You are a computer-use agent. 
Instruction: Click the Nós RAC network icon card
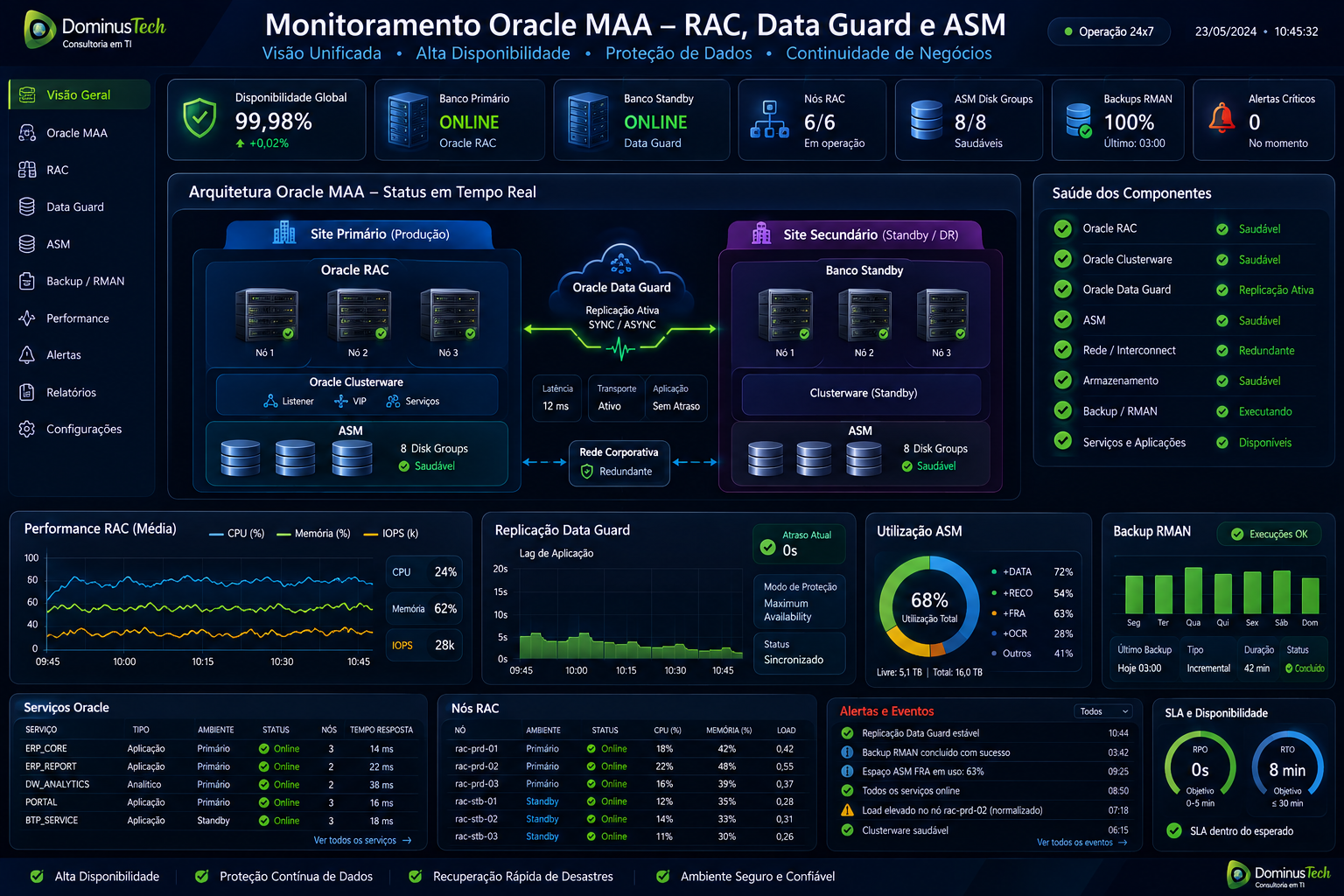pyautogui.click(x=769, y=120)
